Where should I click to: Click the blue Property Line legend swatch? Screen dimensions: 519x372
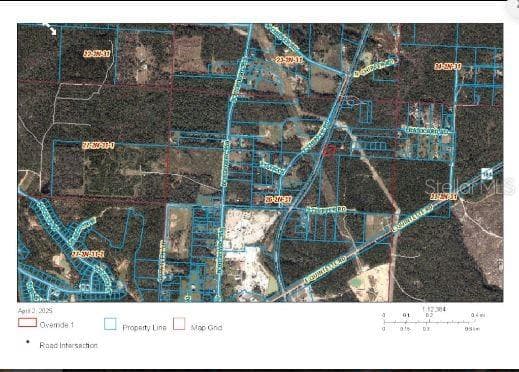(x=110, y=324)
